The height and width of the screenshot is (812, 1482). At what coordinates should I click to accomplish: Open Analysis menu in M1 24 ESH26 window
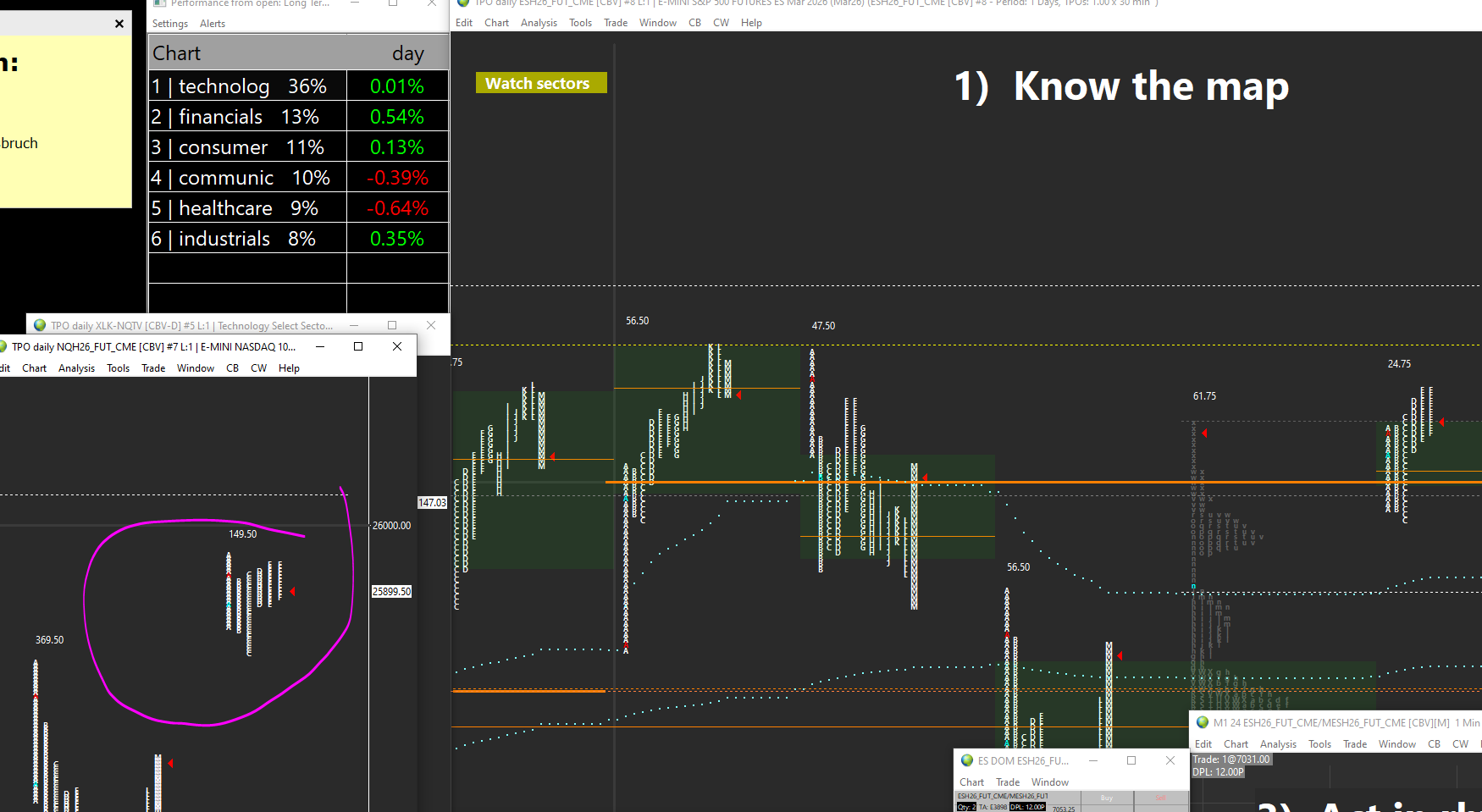1279,744
